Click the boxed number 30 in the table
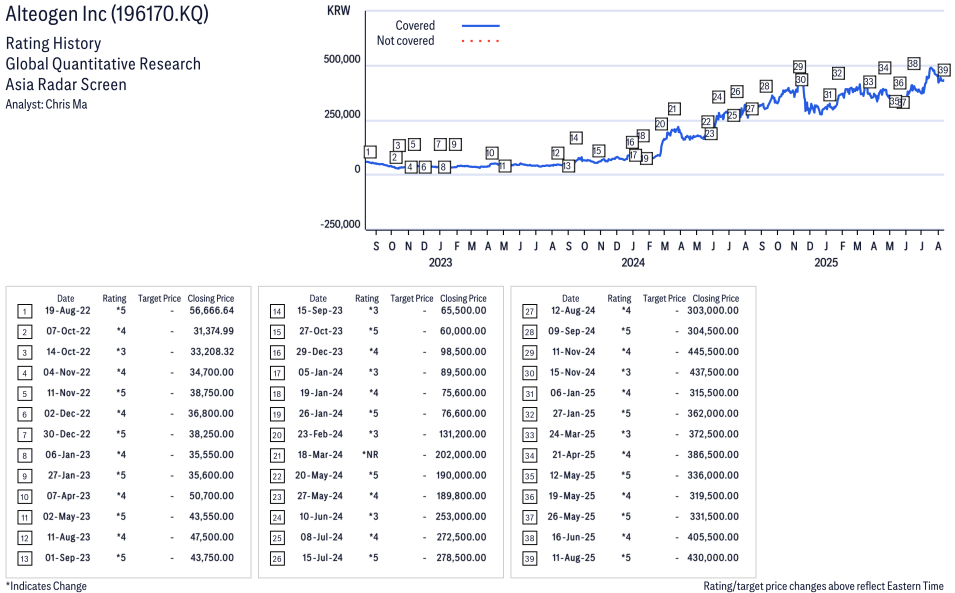The width and height of the screenshot is (955, 593). pos(530,374)
